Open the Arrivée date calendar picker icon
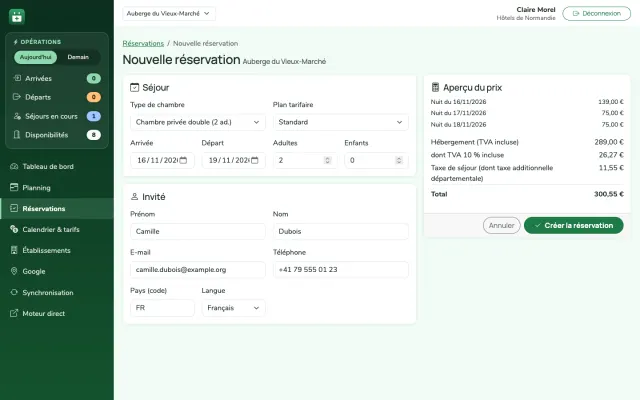The image size is (640, 400). pos(183,160)
